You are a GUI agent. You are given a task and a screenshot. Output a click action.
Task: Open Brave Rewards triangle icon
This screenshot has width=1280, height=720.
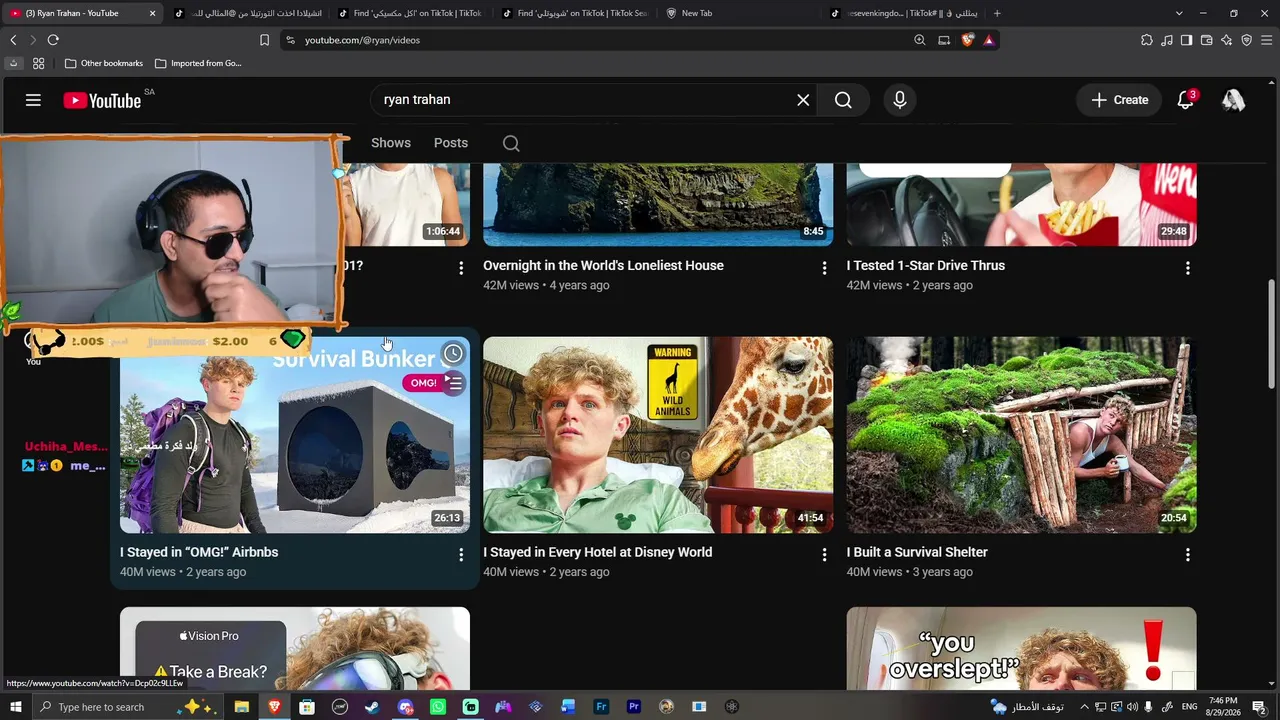point(989,40)
